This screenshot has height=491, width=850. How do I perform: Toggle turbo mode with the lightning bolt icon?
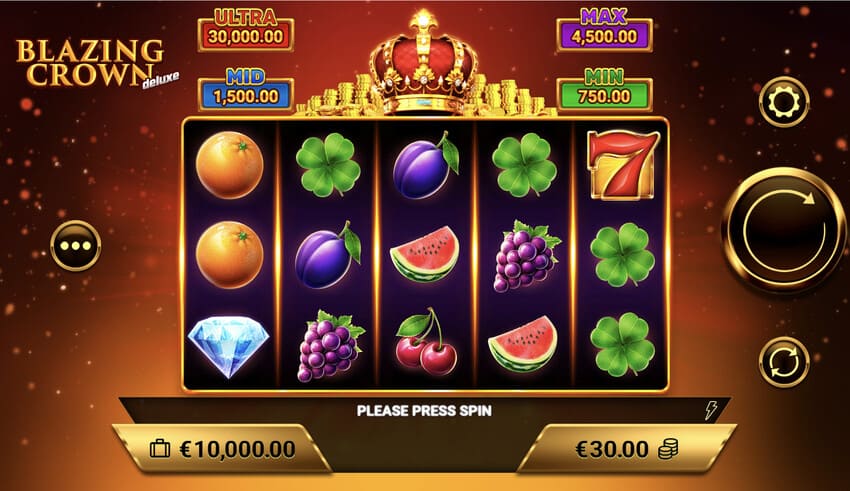(711, 411)
